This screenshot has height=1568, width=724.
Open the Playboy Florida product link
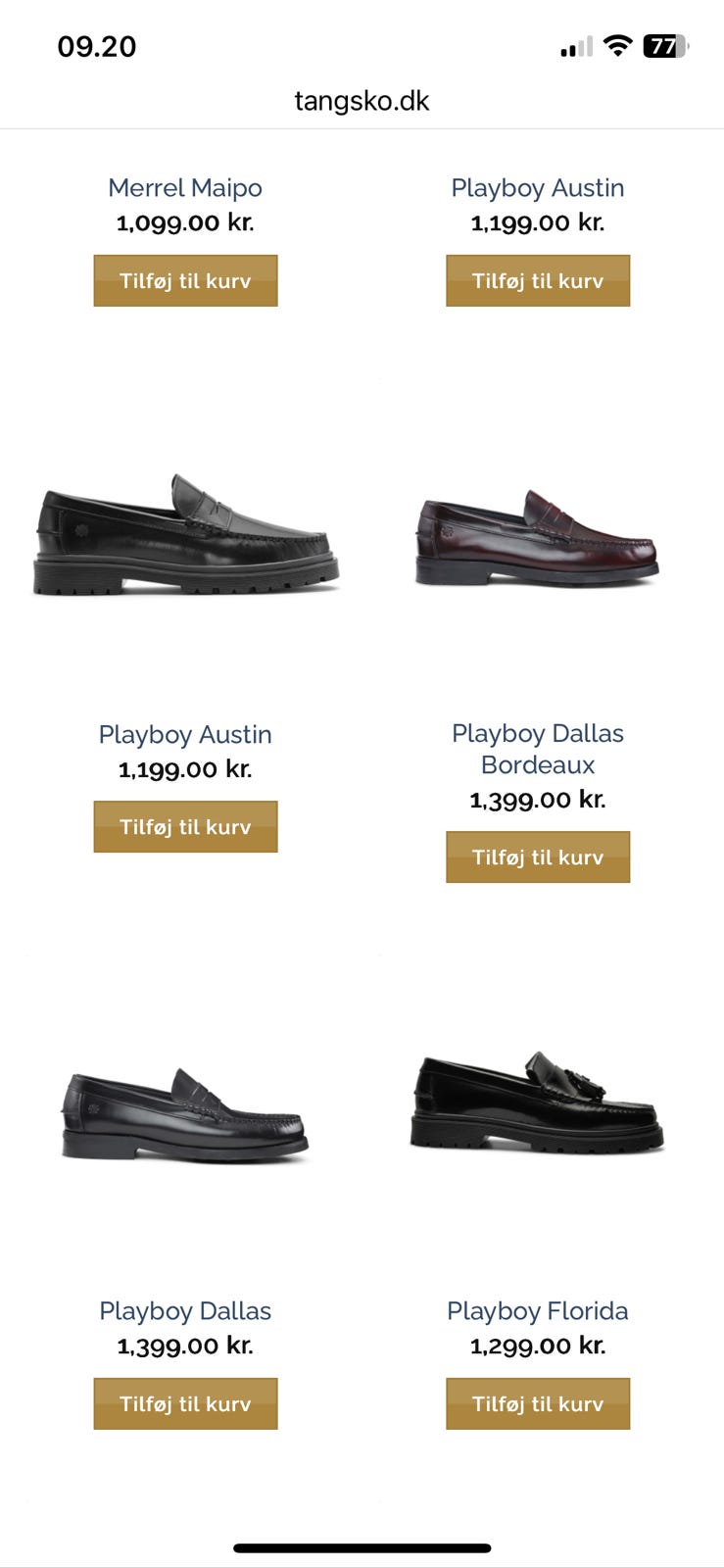click(538, 1310)
